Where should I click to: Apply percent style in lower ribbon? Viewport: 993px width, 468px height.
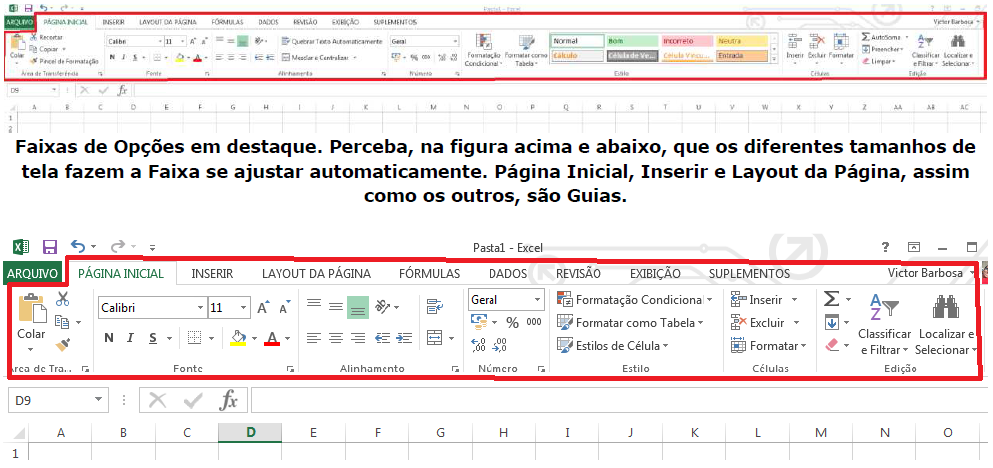[x=512, y=323]
